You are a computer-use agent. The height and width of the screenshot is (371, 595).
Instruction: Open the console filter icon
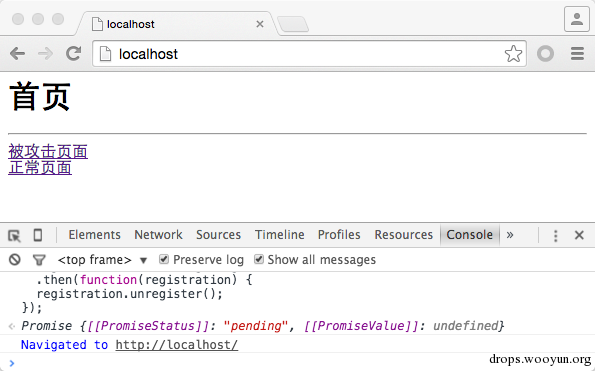click(x=39, y=260)
